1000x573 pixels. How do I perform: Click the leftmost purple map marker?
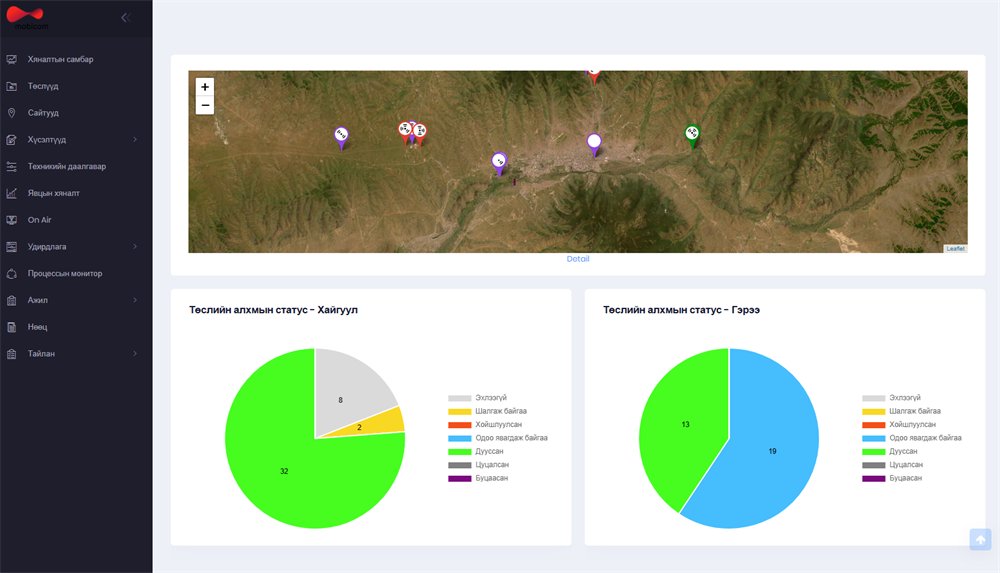coord(341,138)
